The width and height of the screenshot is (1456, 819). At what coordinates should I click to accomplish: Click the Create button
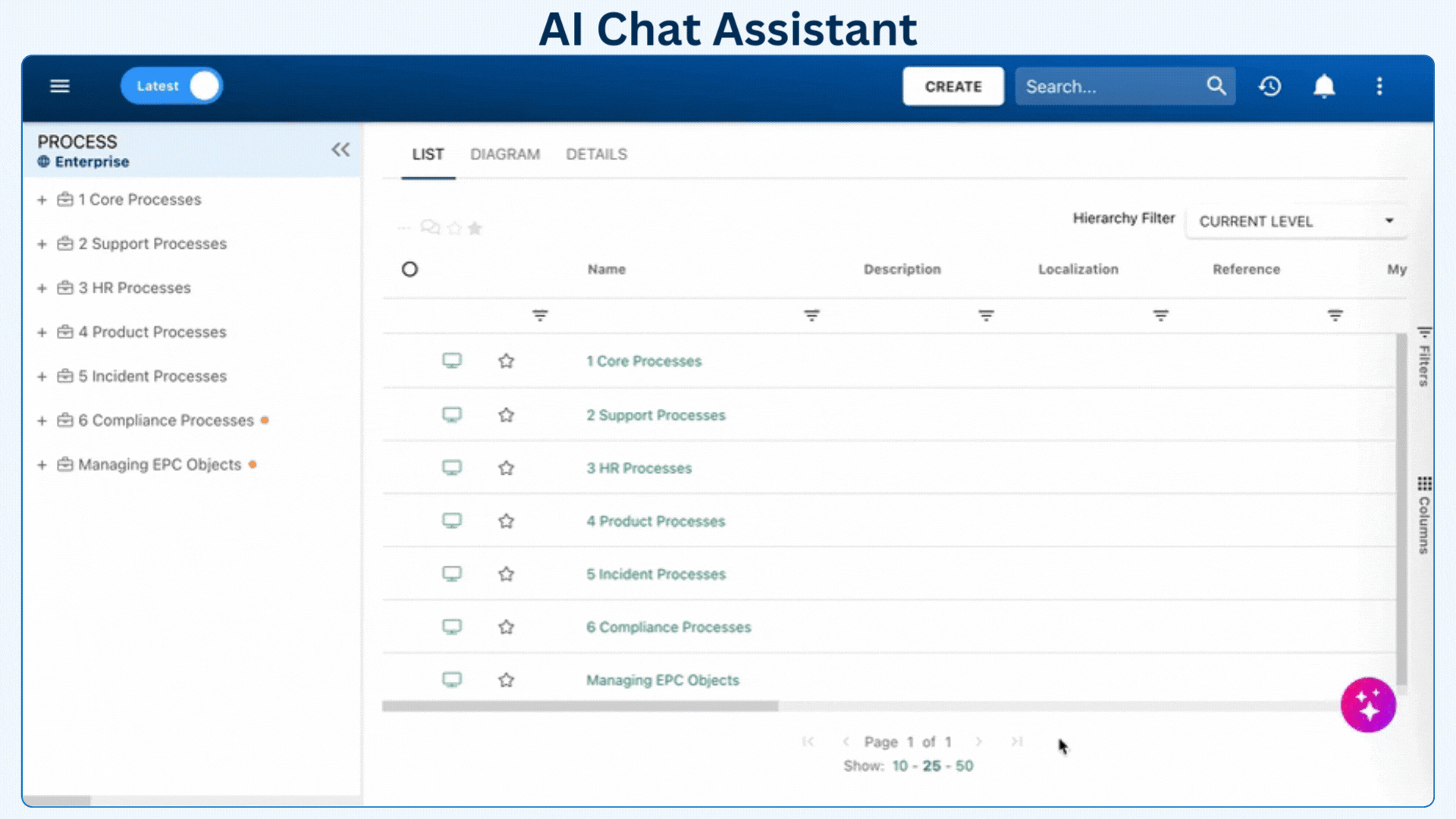(x=953, y=86)
